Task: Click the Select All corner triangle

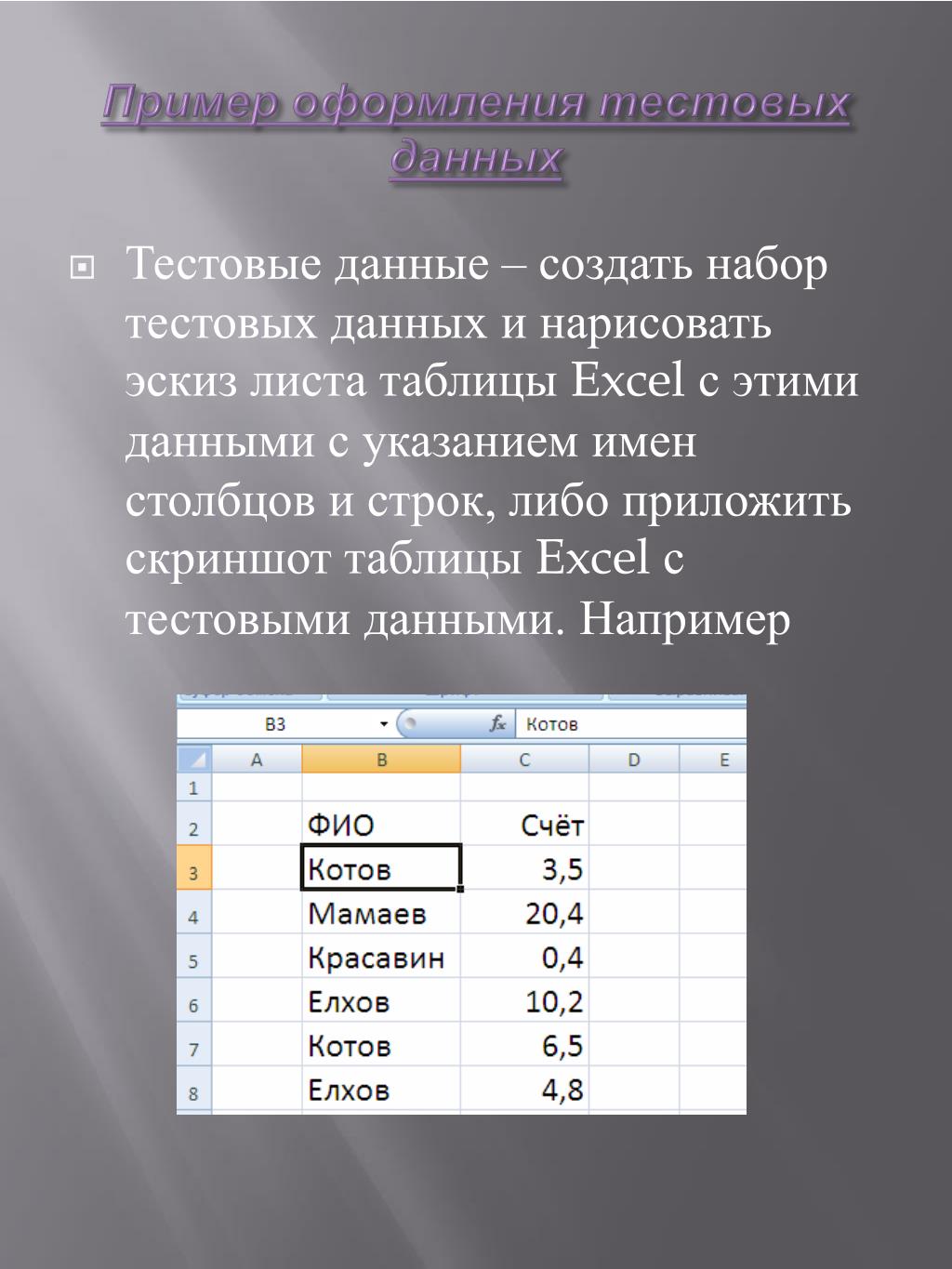Action: (194, 760)
